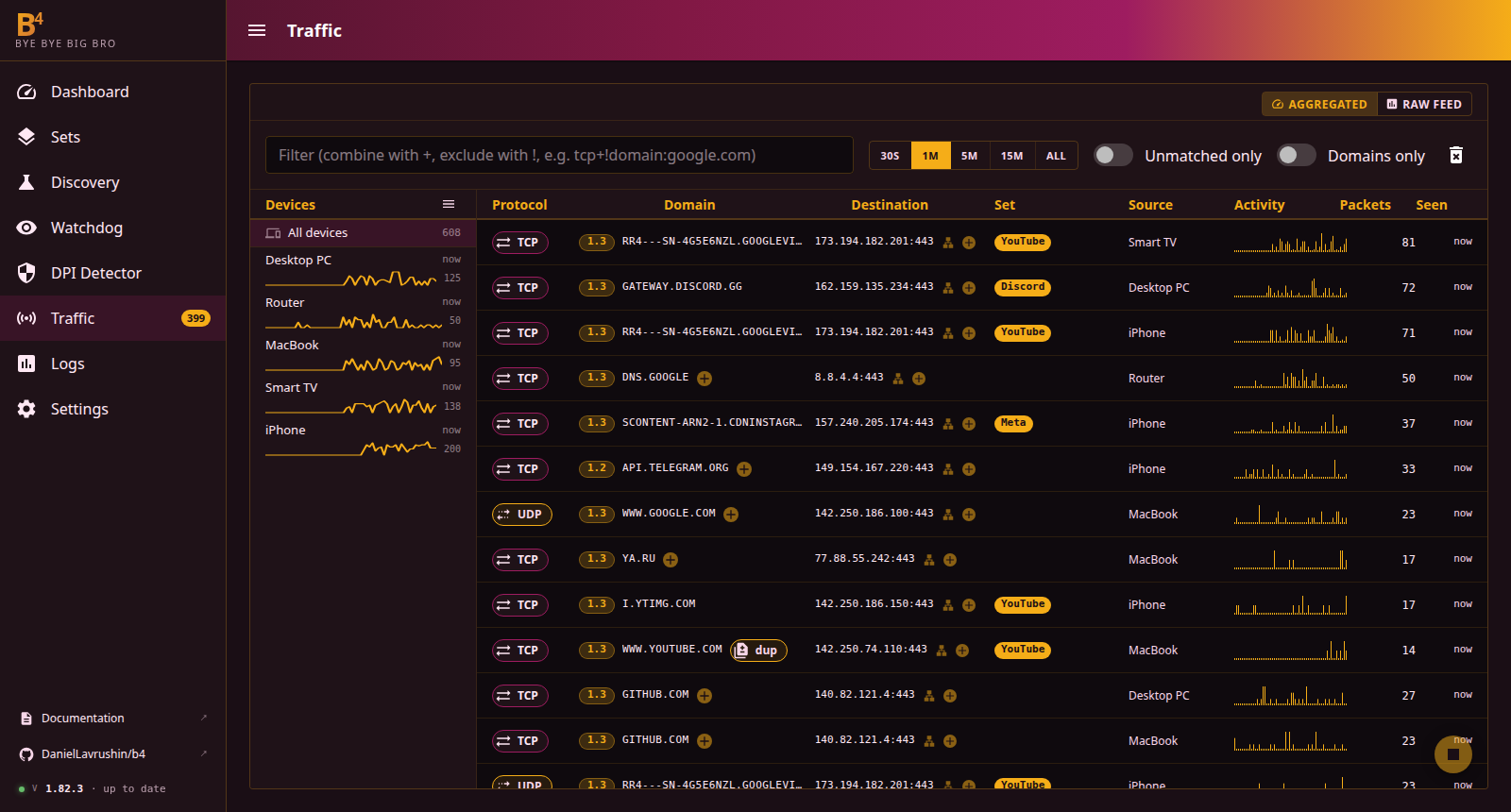
Task: Toggle Unmatched only switch
Action: [1112, 155]
